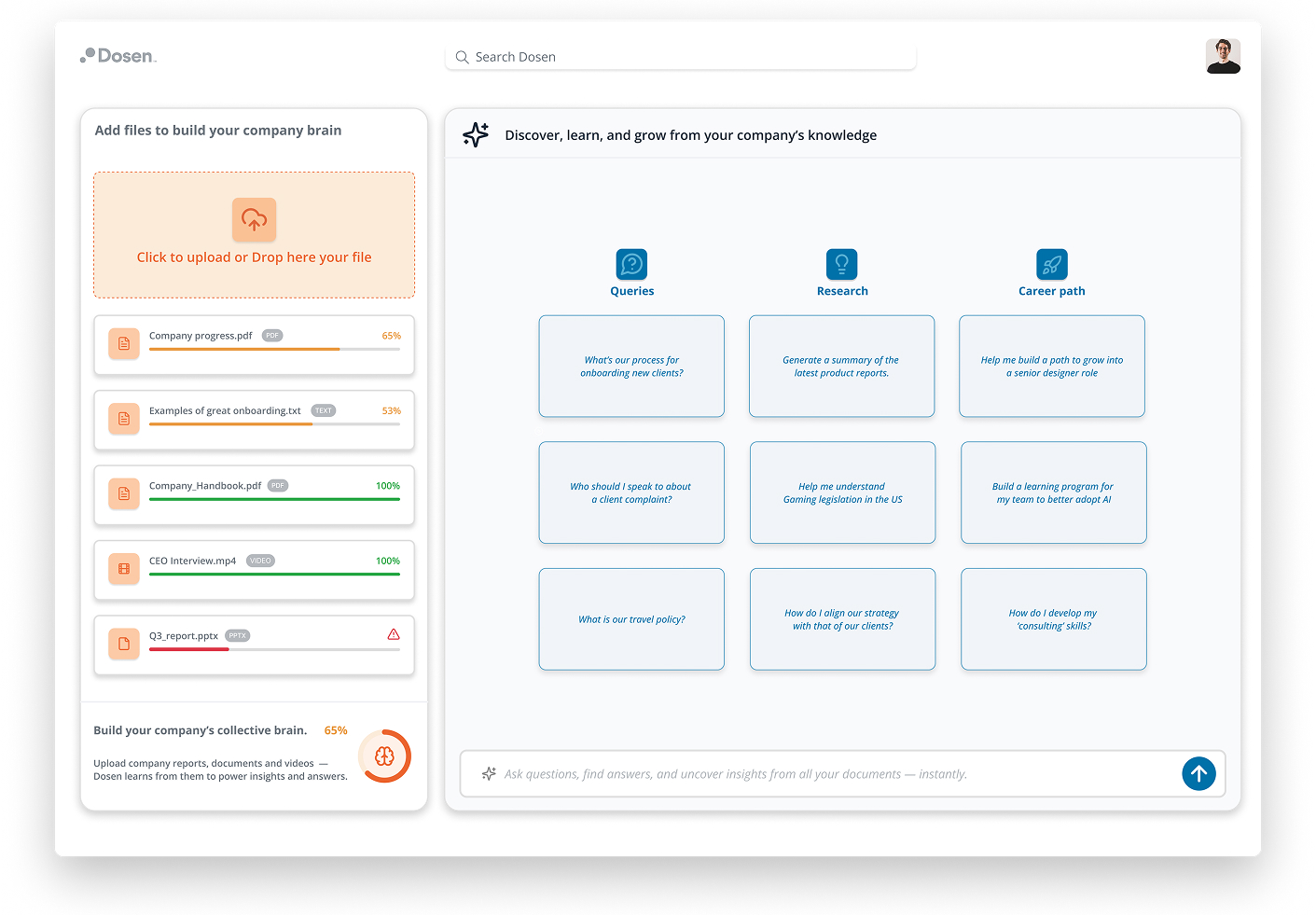Click the blue send arrow button

click(1198, 773)
